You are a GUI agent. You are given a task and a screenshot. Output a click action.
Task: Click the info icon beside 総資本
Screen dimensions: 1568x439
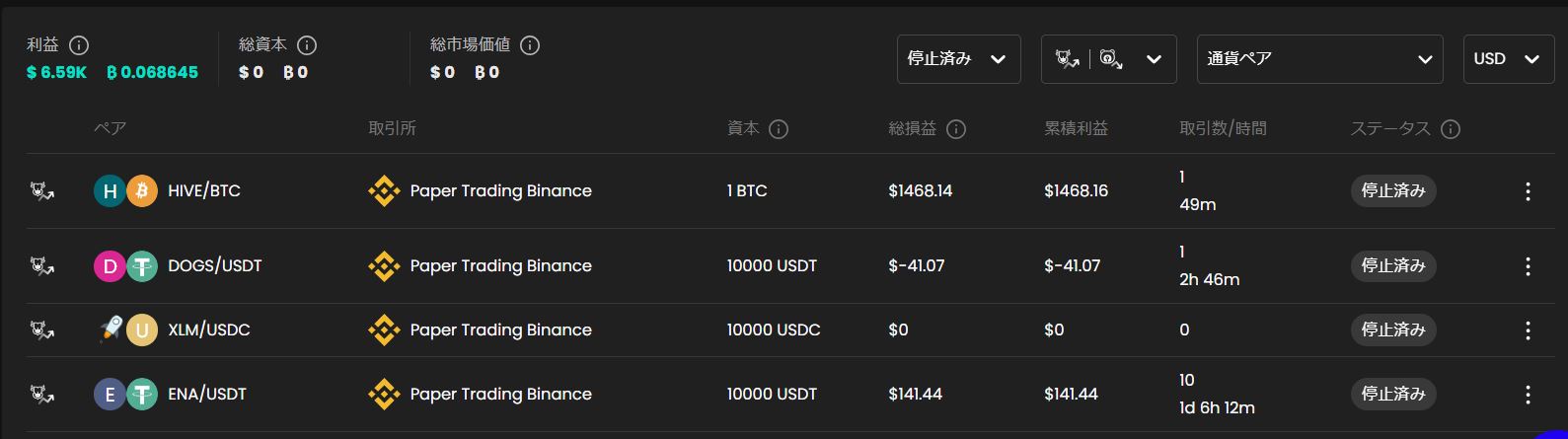307,45
